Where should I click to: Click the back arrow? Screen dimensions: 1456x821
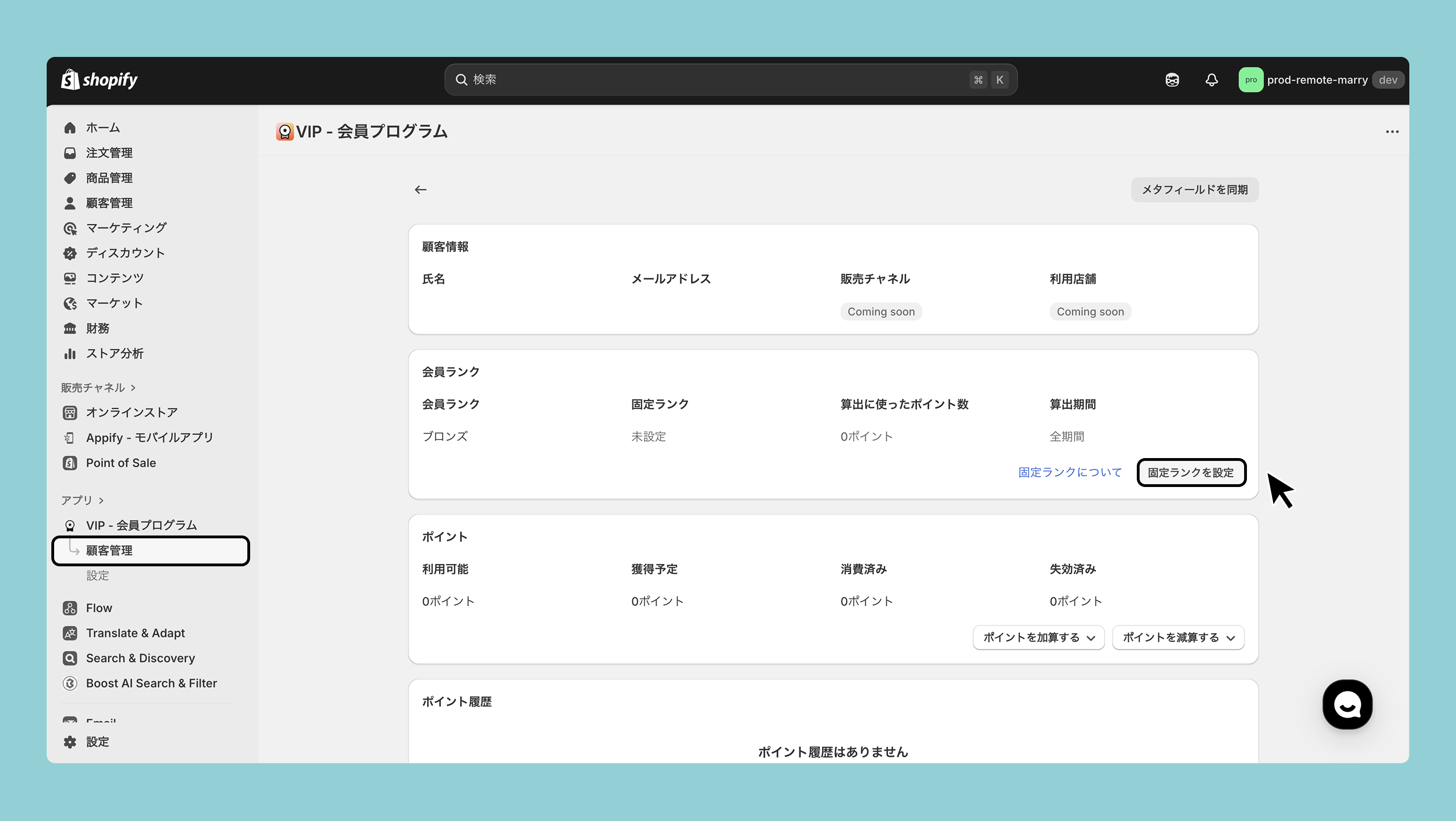420,190
